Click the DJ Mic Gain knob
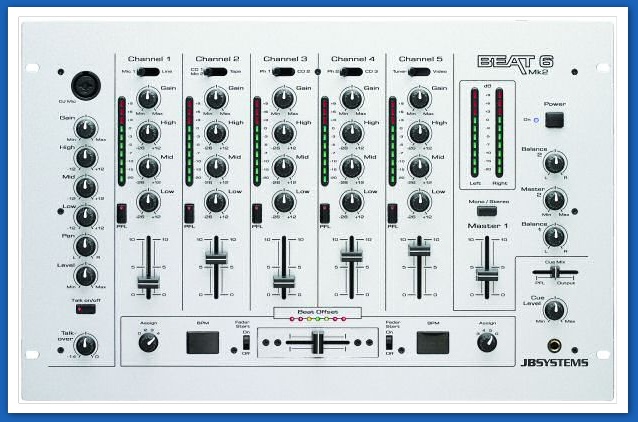 pos(86,129)
